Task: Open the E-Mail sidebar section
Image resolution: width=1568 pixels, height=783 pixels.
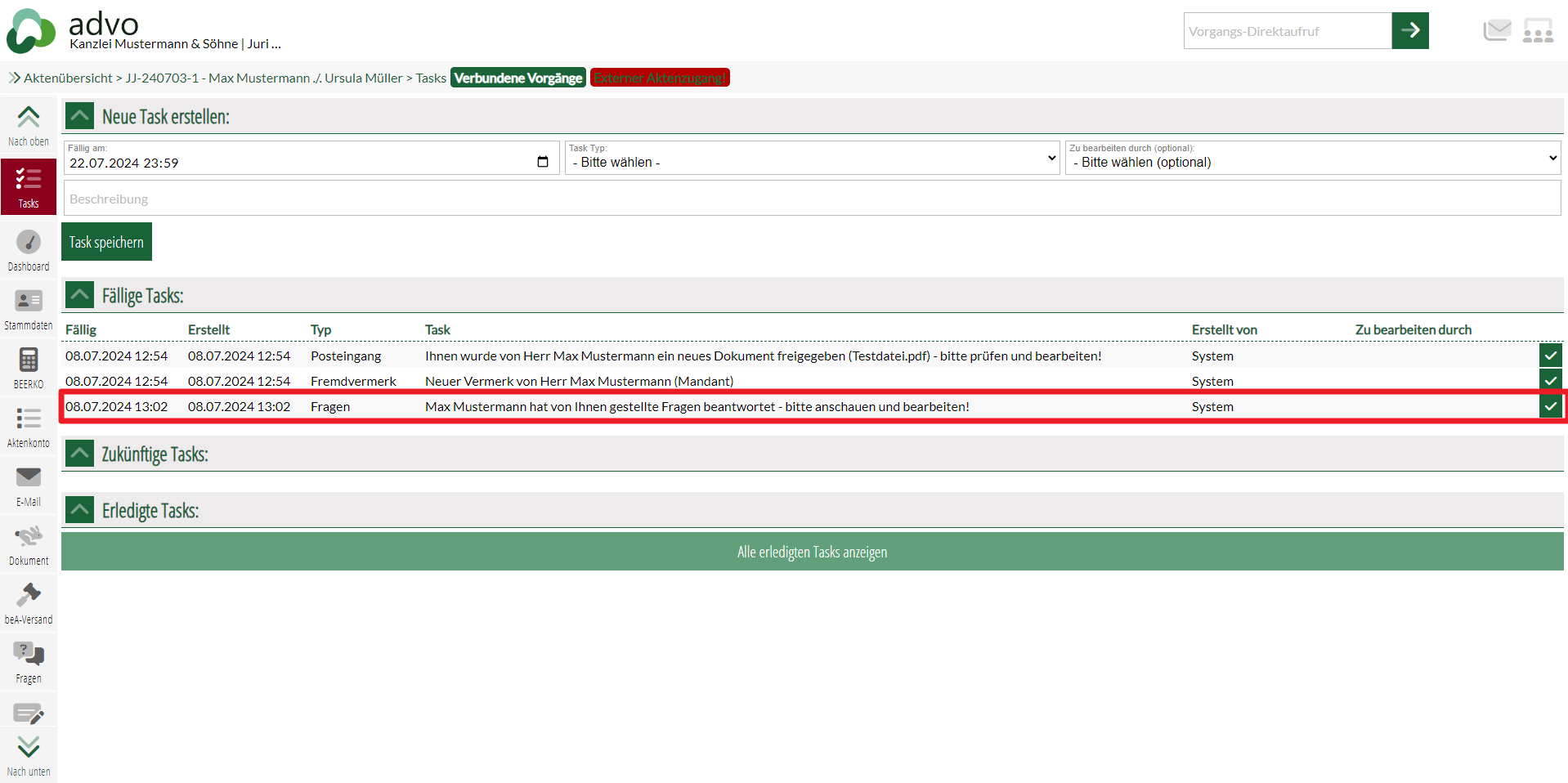Action: coord(29,485)
